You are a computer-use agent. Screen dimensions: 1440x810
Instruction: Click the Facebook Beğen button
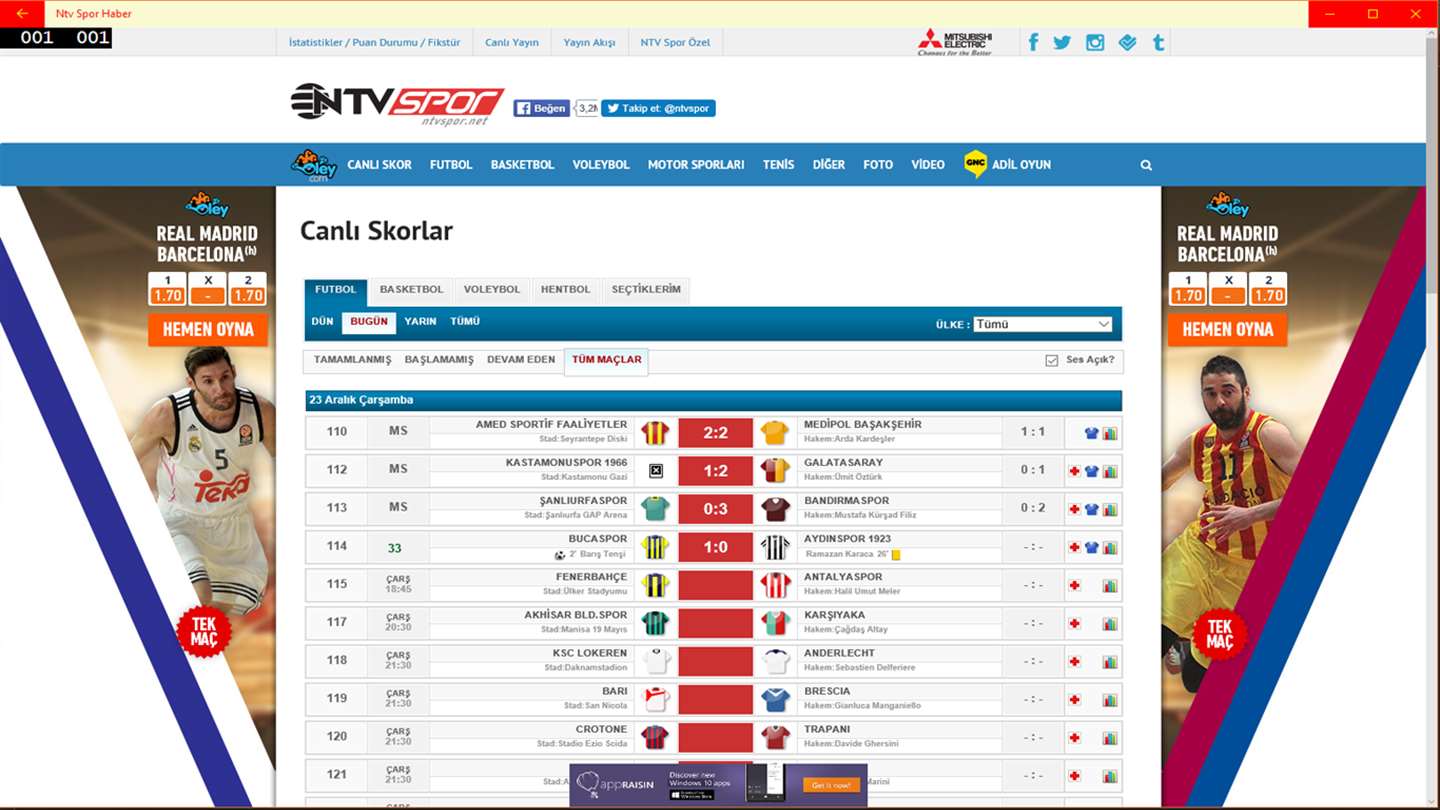(x=541, y=108)
